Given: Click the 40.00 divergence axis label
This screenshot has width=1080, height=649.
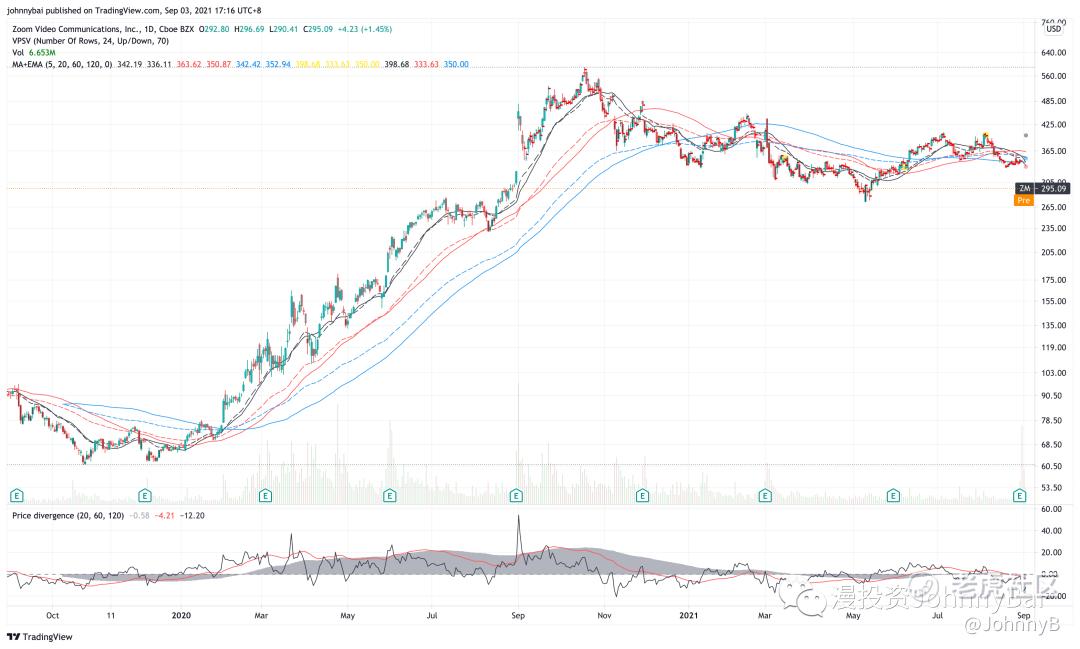Looking at the screenshot, I should click(1052, 531).
